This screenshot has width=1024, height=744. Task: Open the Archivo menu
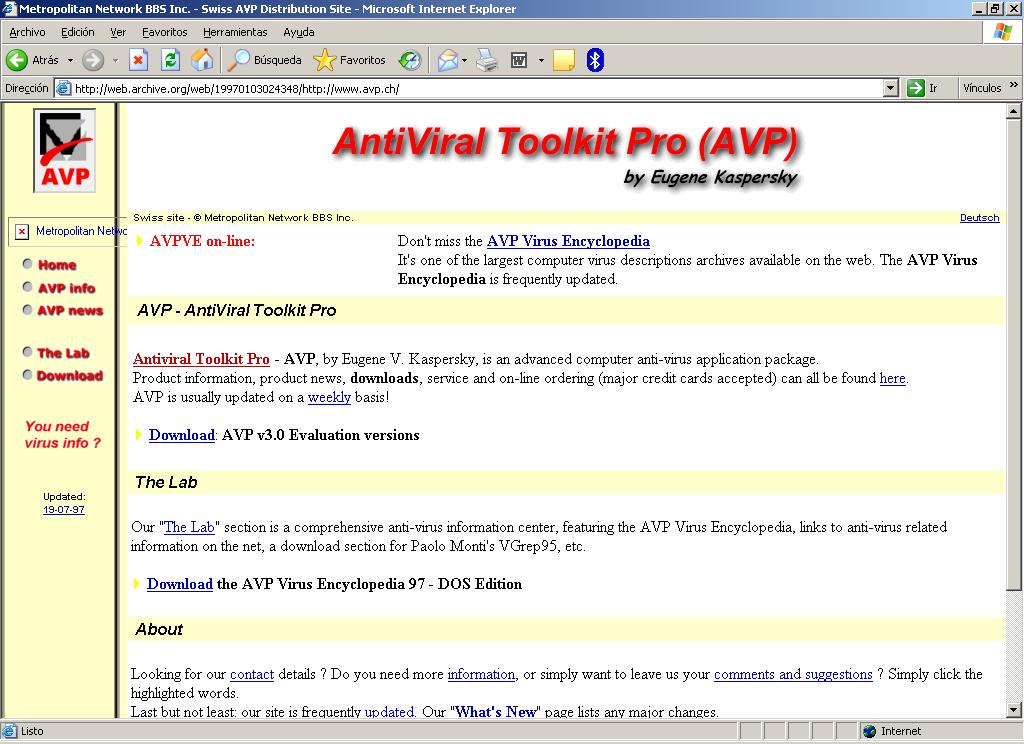[27, 32]
